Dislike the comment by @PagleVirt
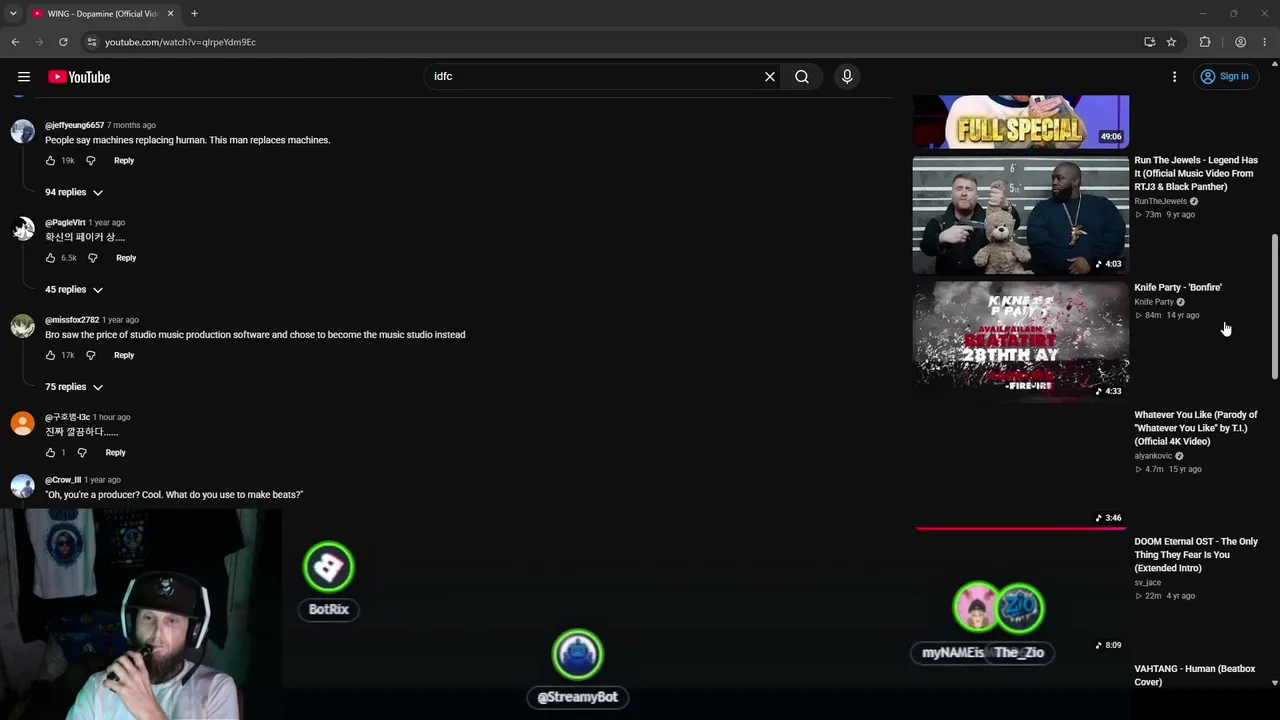Viewport: 1280px width, 720px height. pos(92,258)
